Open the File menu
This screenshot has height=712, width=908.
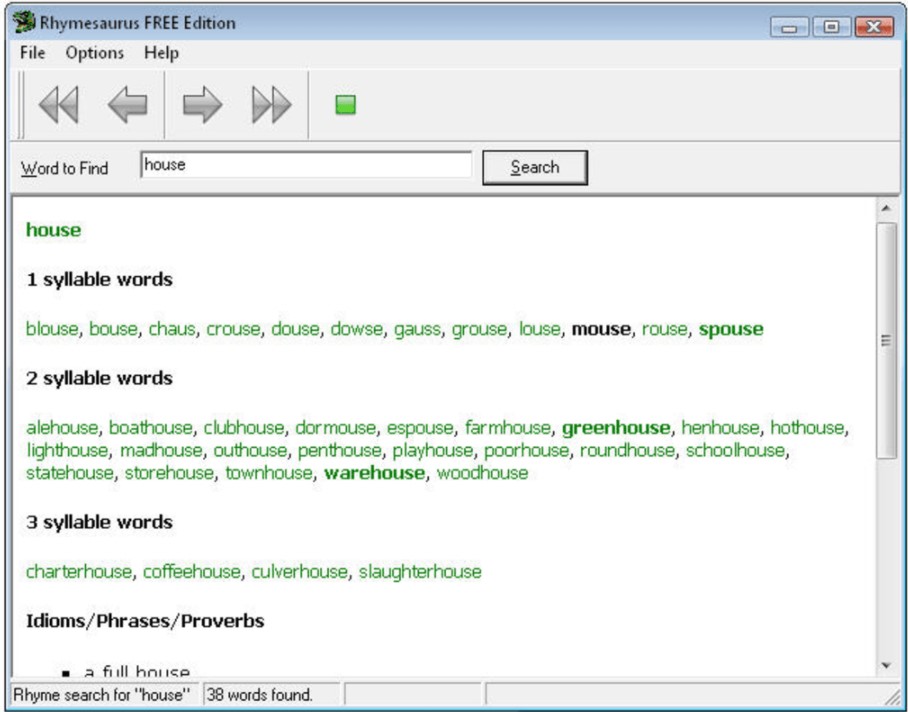click(x=32, y=53)
